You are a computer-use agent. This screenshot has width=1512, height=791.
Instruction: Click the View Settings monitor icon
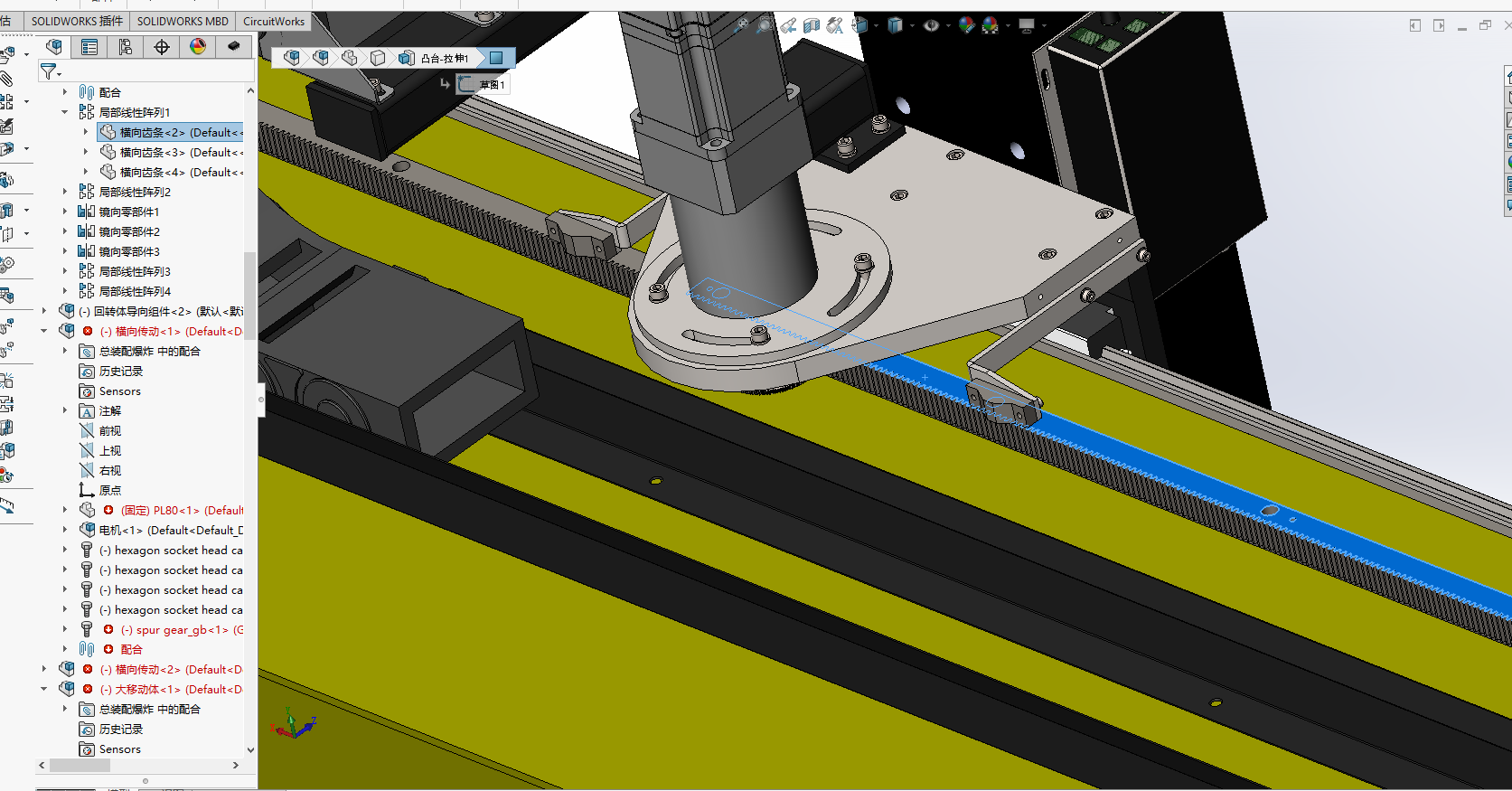click(1027, 25)
